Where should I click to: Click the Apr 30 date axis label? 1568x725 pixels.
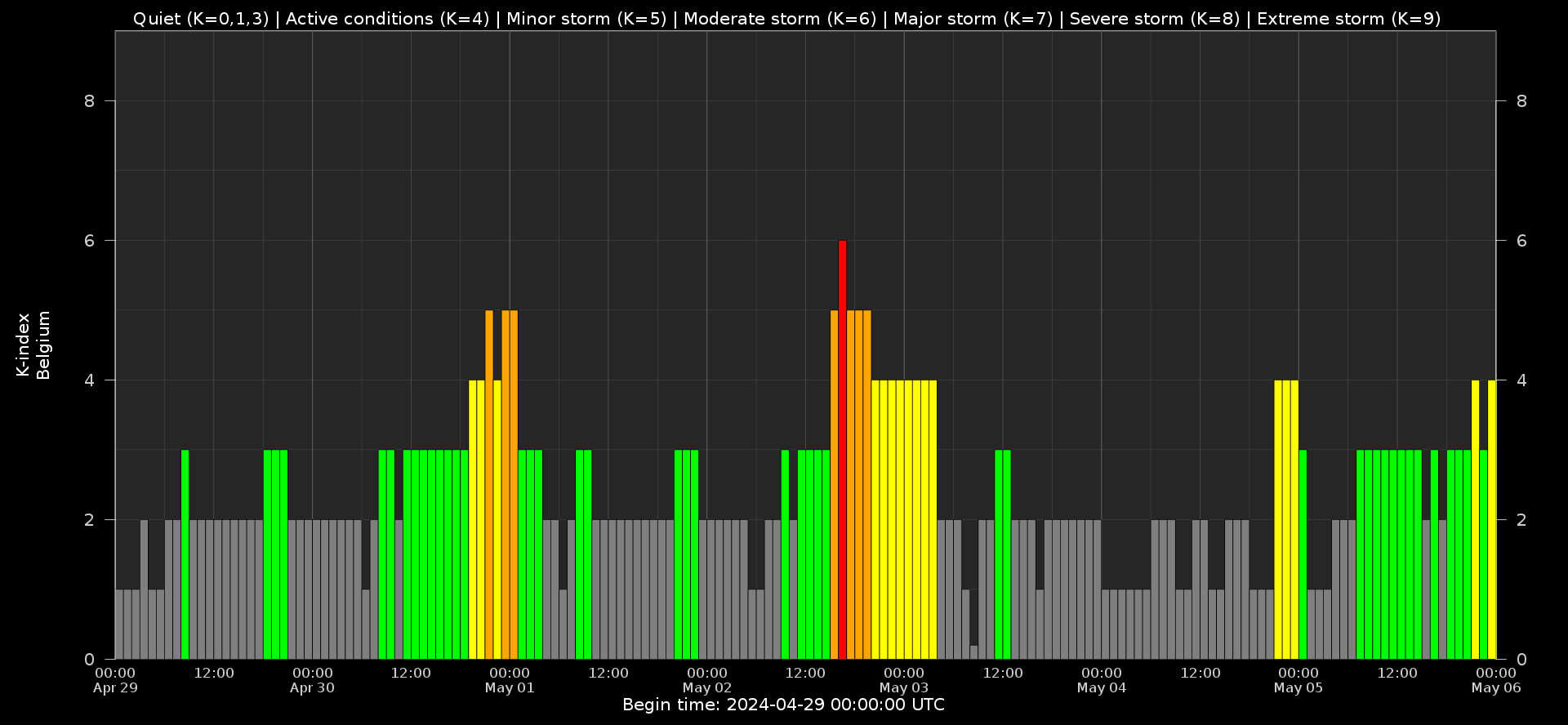[312, 688]
